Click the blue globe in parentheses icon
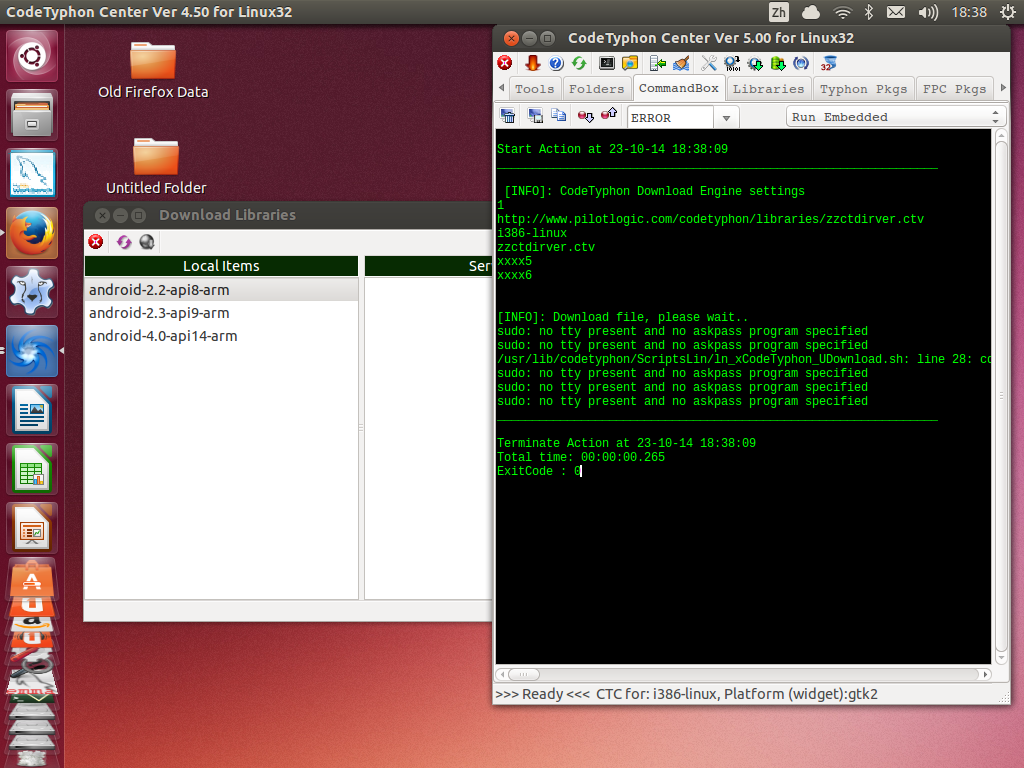The height and width of the screenshot is (768, 1024). (x=801, y=63)
